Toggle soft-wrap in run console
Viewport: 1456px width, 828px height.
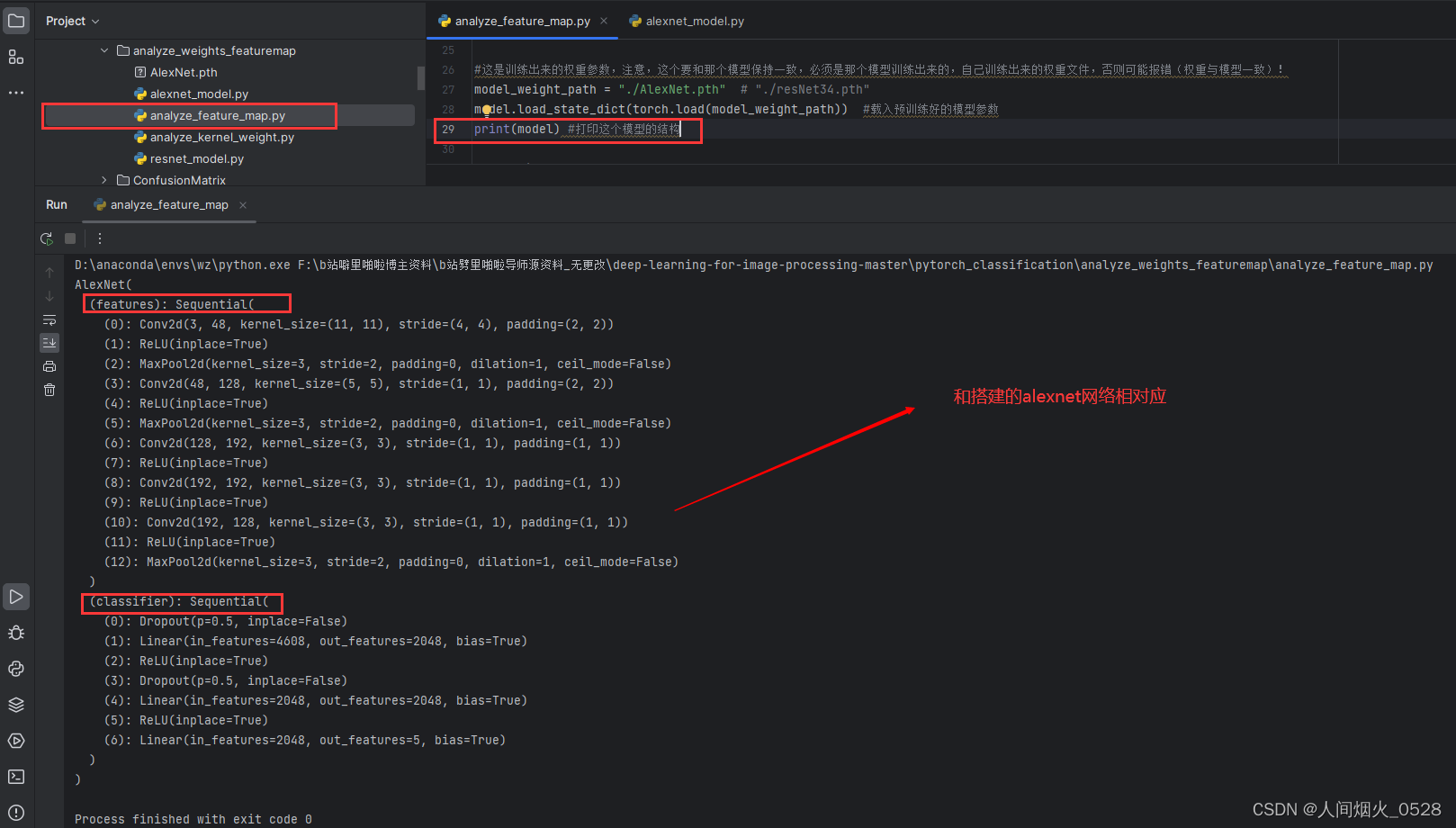point(49,319)
